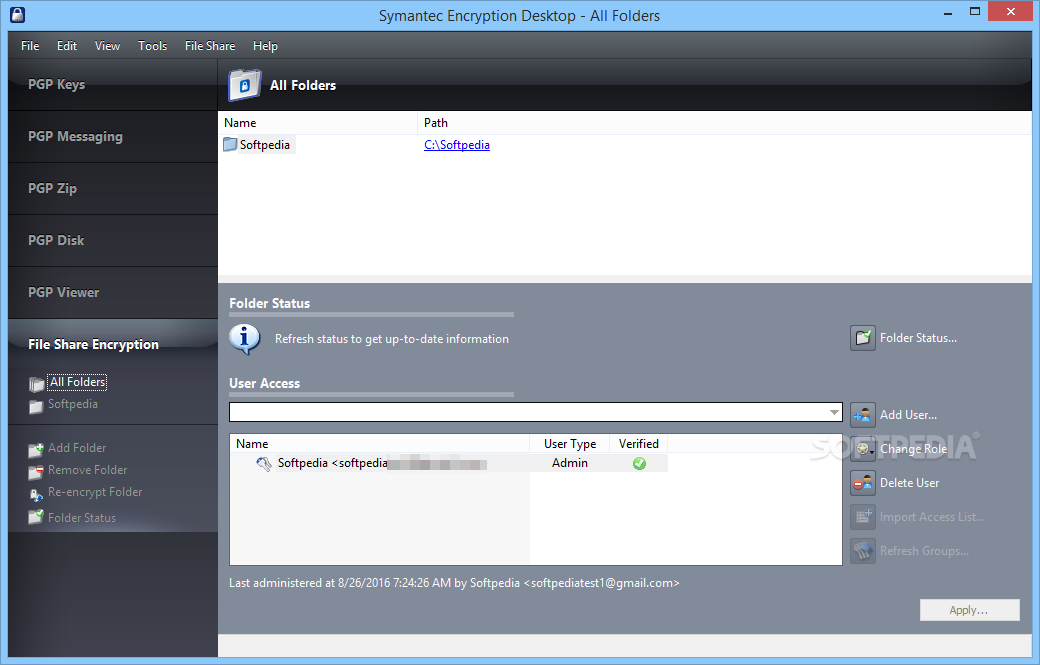Open the View menu
Viewport: 1040px width, 665px height.
pyautogui.click(x=107, y=46)
